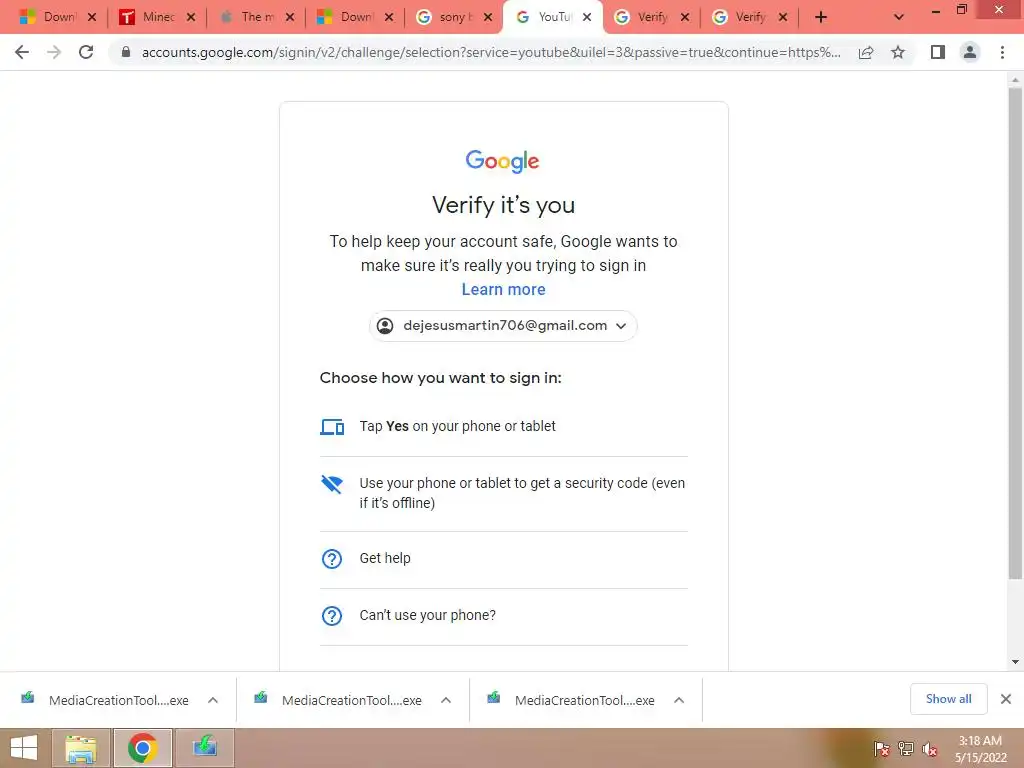Open Chrome three-dot menu
1024x768 pixels.
point(1002,52)
